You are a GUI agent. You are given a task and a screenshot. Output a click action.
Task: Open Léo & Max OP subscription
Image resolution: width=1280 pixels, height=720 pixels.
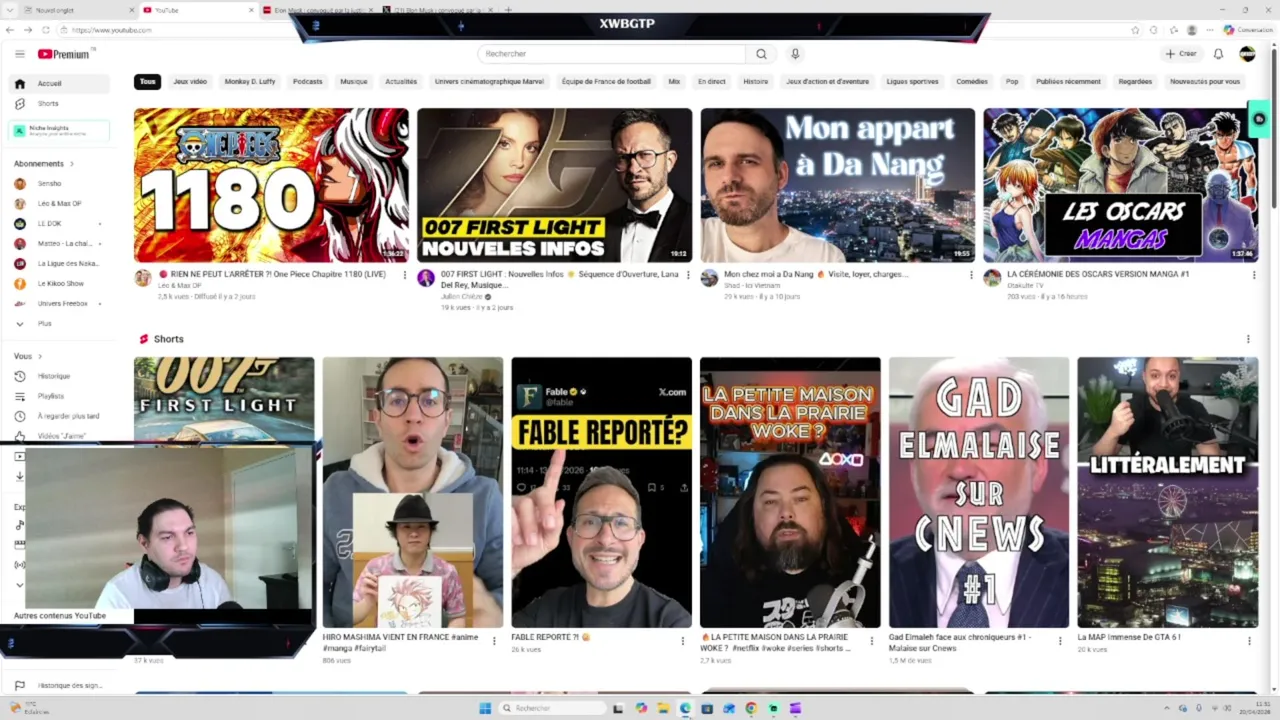[x=60, y=204]
